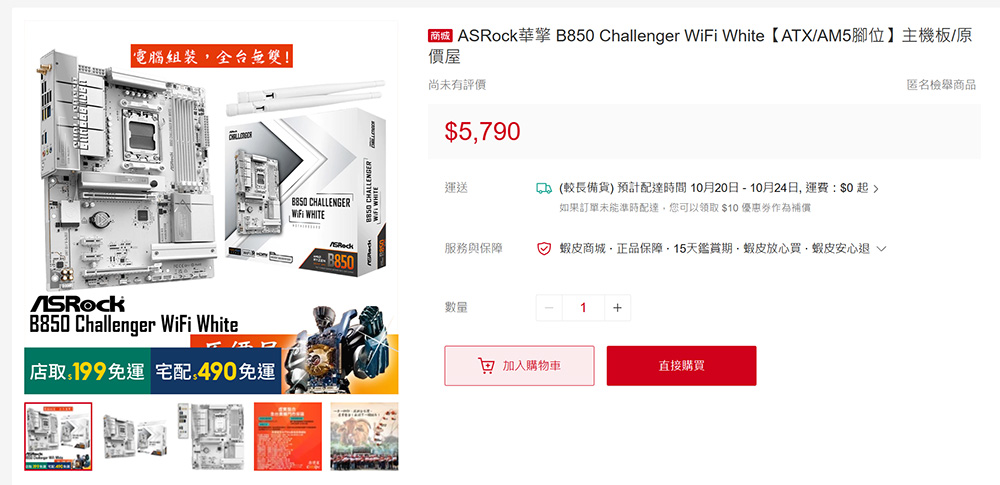Image resolution: width=1000 pixels, height=485 pixels.
Task: Report product via 匿名檢舉商品 link
Action: [x=941, y=85]
